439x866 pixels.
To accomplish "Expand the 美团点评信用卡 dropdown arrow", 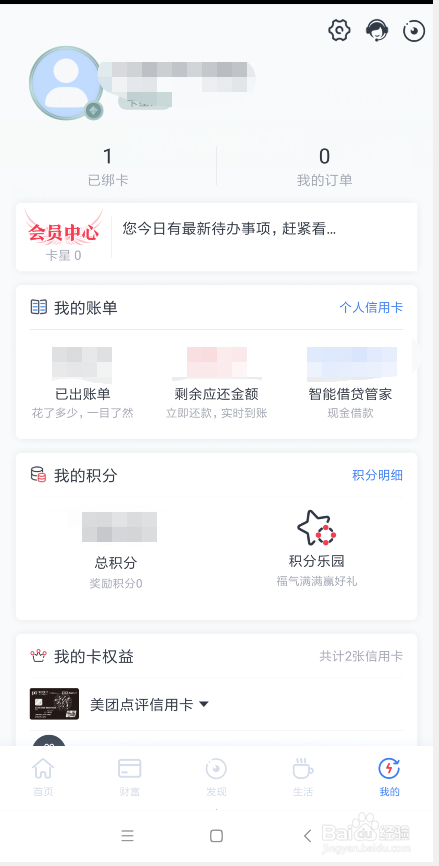I will pyautogui.click(x=204, y=704).
